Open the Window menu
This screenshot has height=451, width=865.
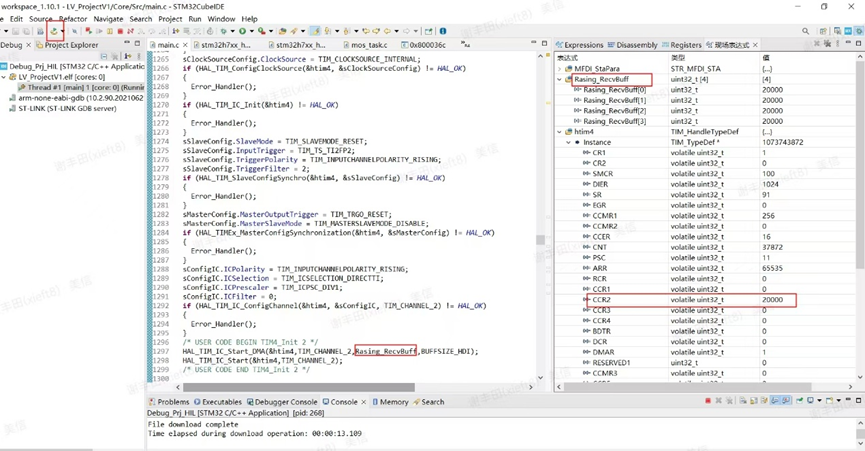[221, 19]
